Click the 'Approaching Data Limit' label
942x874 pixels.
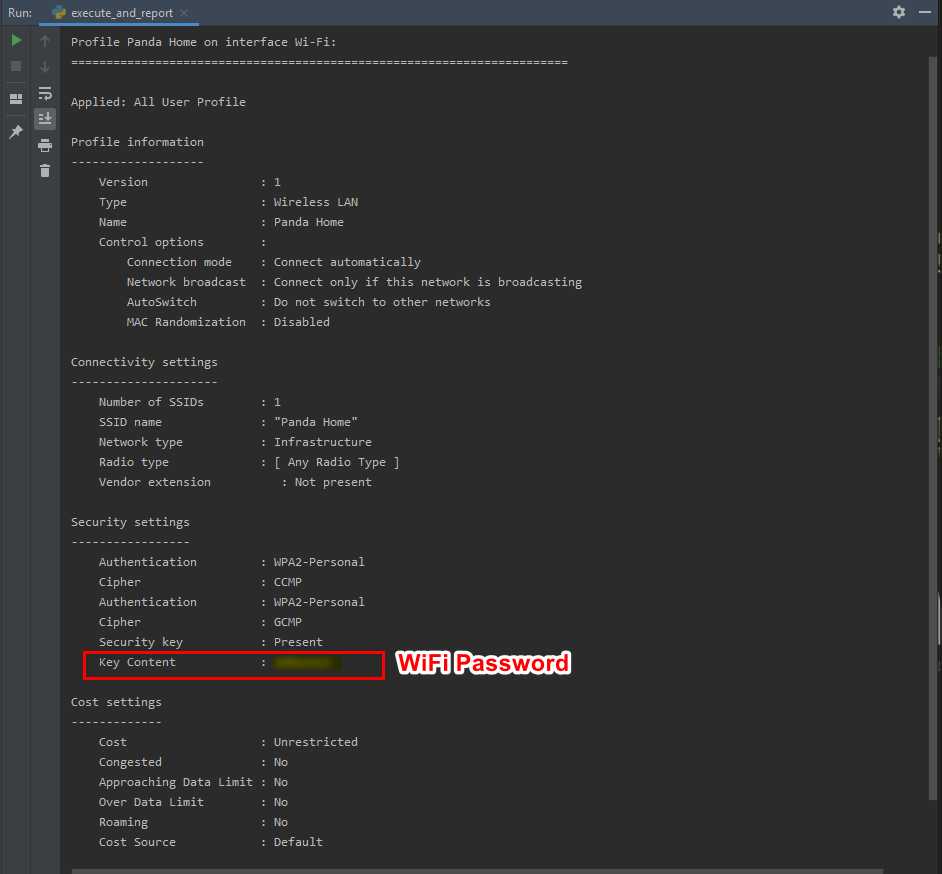pos(175,782)
